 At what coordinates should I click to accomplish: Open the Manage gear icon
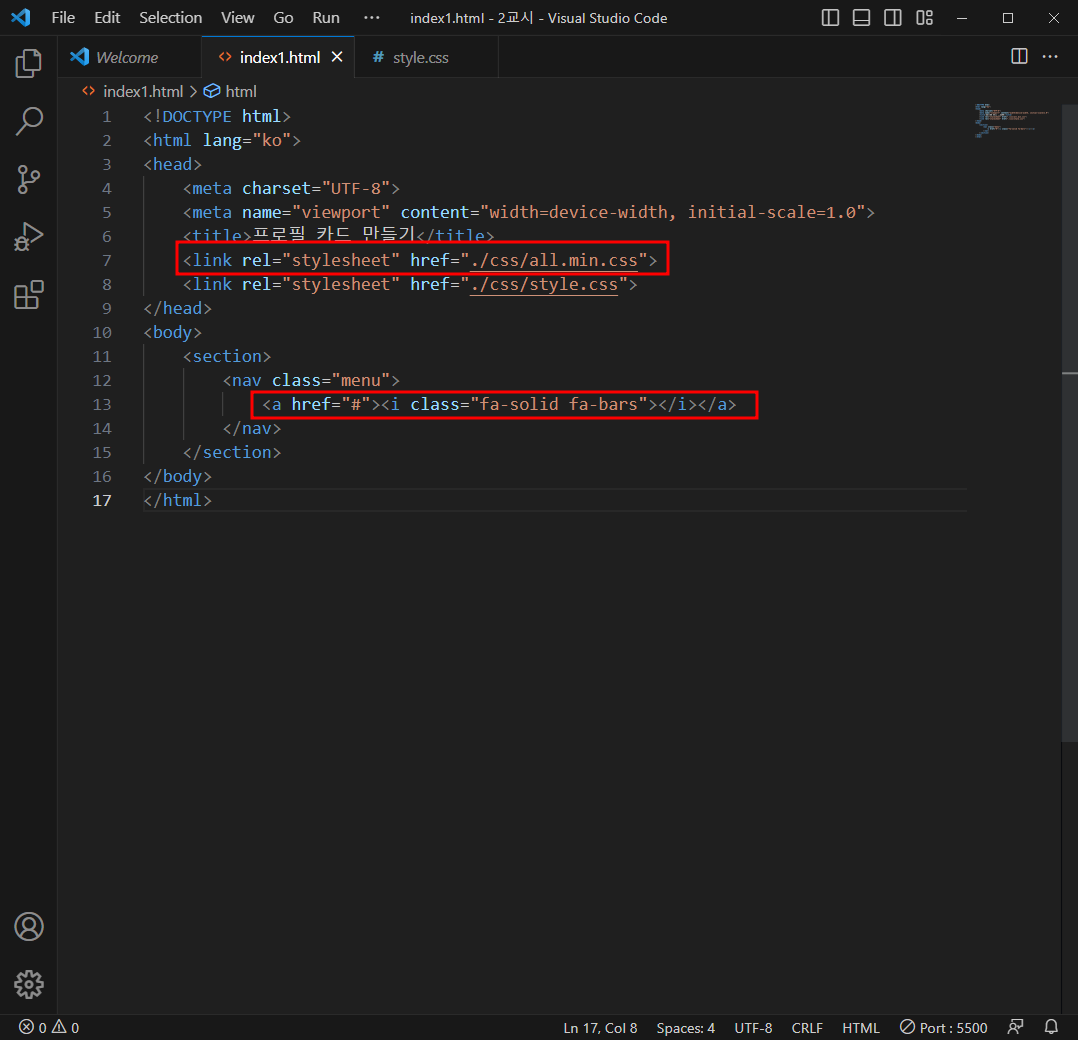click(x=28, y=984)
